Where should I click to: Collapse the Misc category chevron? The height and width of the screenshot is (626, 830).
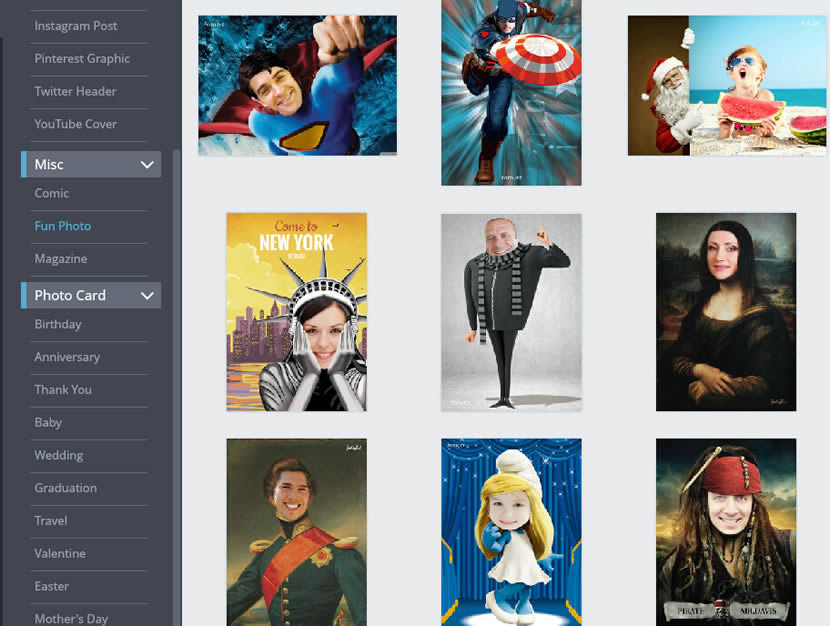147,165
